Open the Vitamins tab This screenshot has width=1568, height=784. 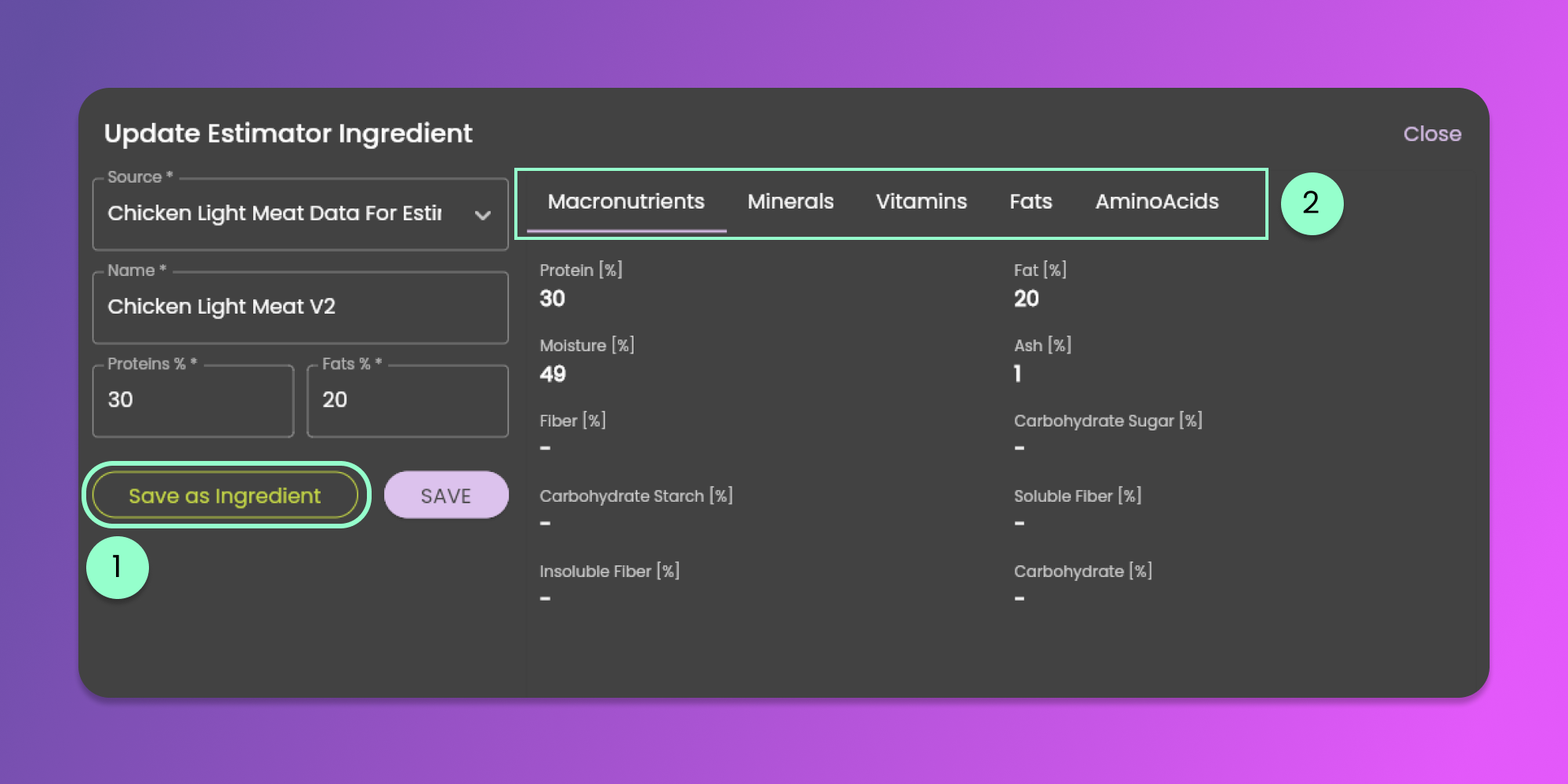pyautogui.click(x=921, y=202)
